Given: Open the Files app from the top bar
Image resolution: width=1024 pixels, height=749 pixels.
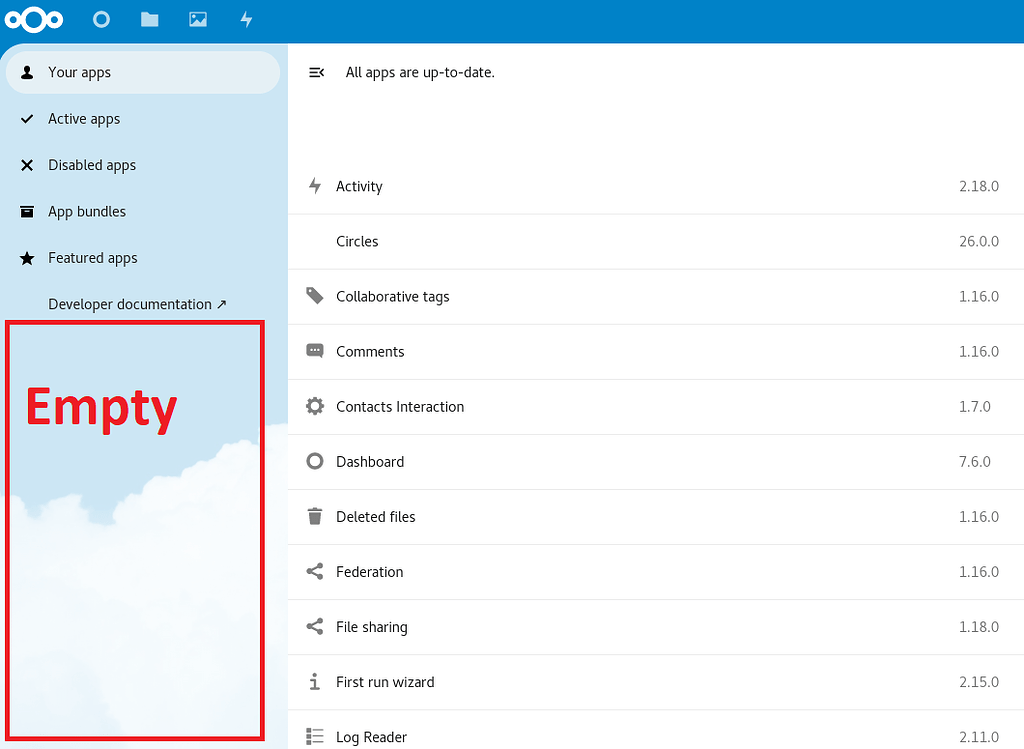Looking at the screenshot, I should [149, 19].
